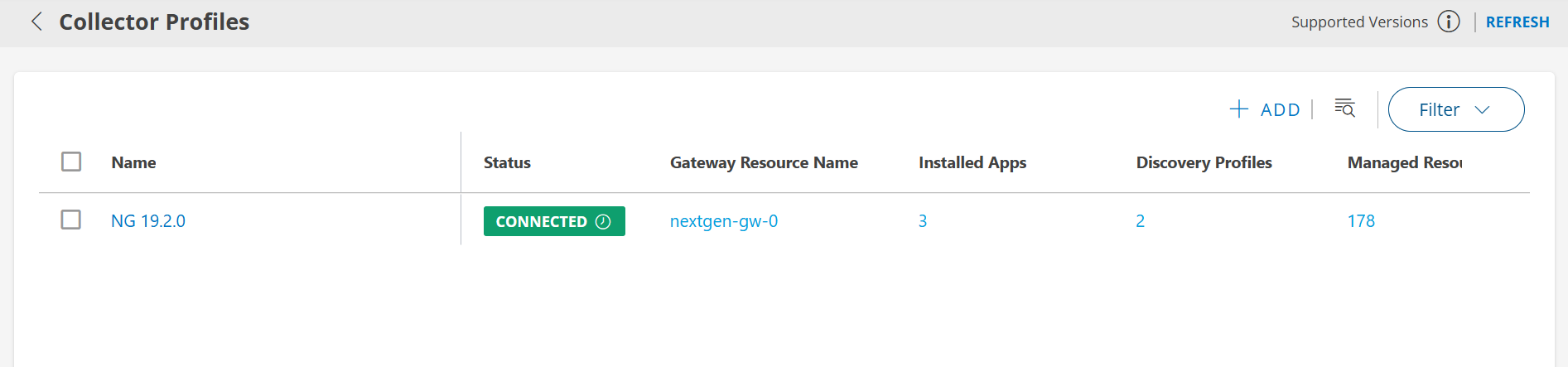Open the NG 19.2.0 profile link
Screen dimensions: 1568x367
148,221
